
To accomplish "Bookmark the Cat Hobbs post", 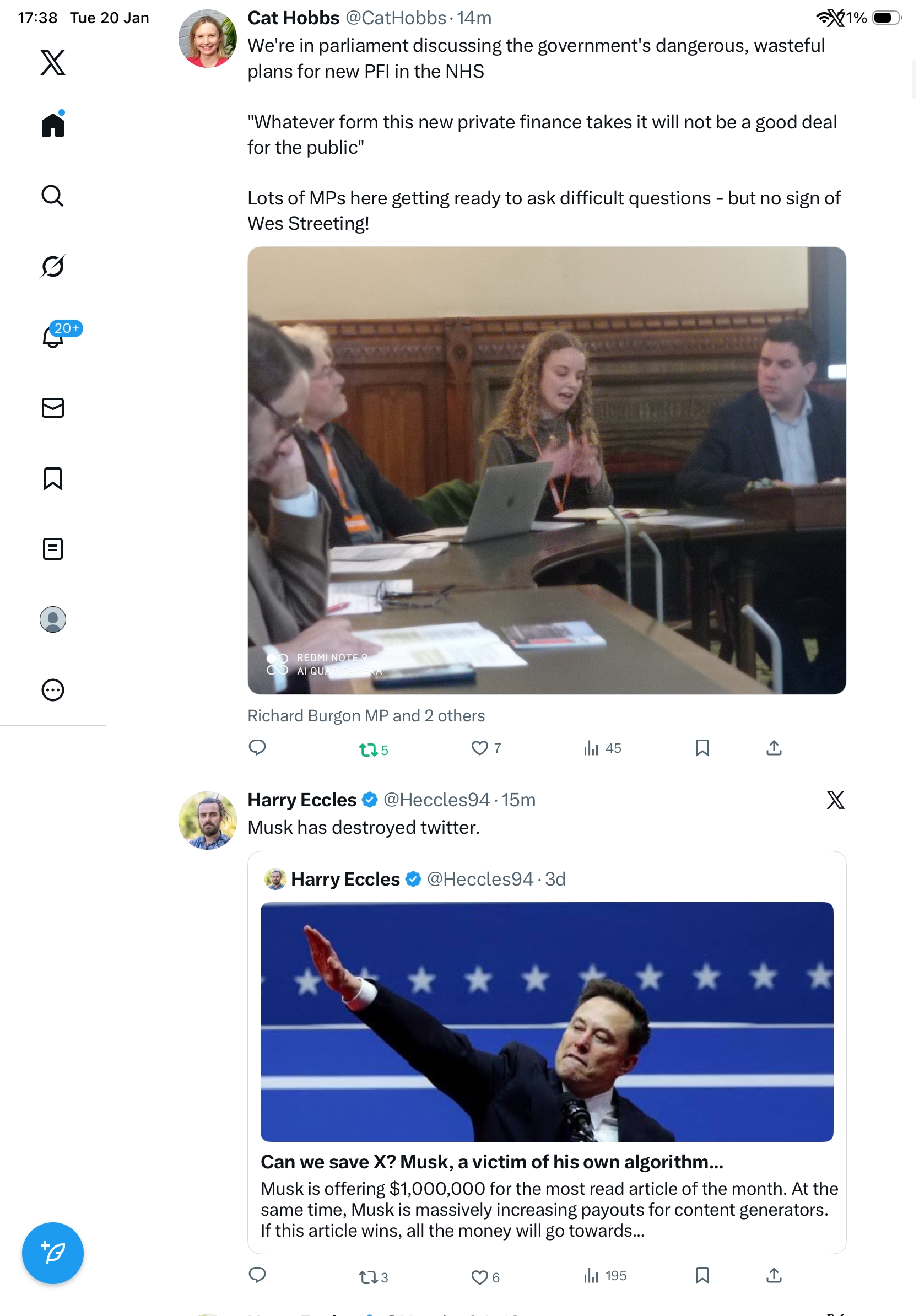I will [x=702, y=748].
